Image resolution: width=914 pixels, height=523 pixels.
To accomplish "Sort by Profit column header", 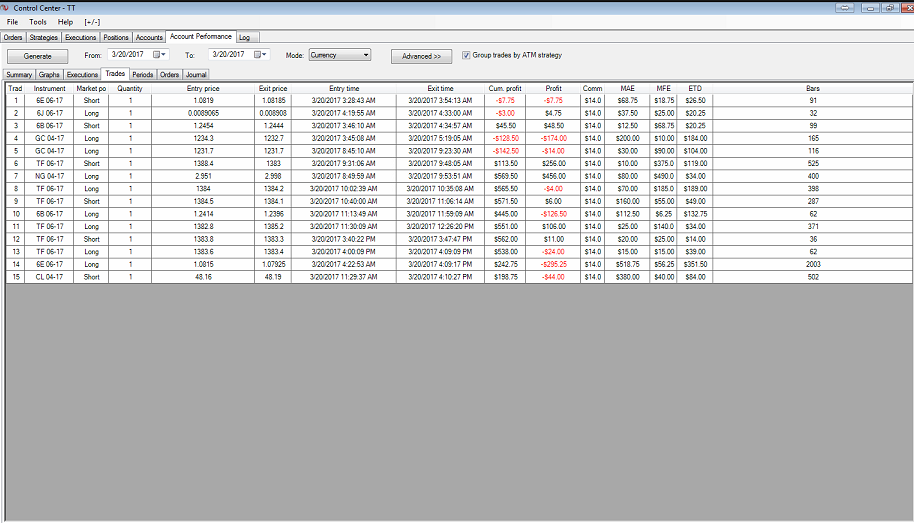I will coord(553,89).
